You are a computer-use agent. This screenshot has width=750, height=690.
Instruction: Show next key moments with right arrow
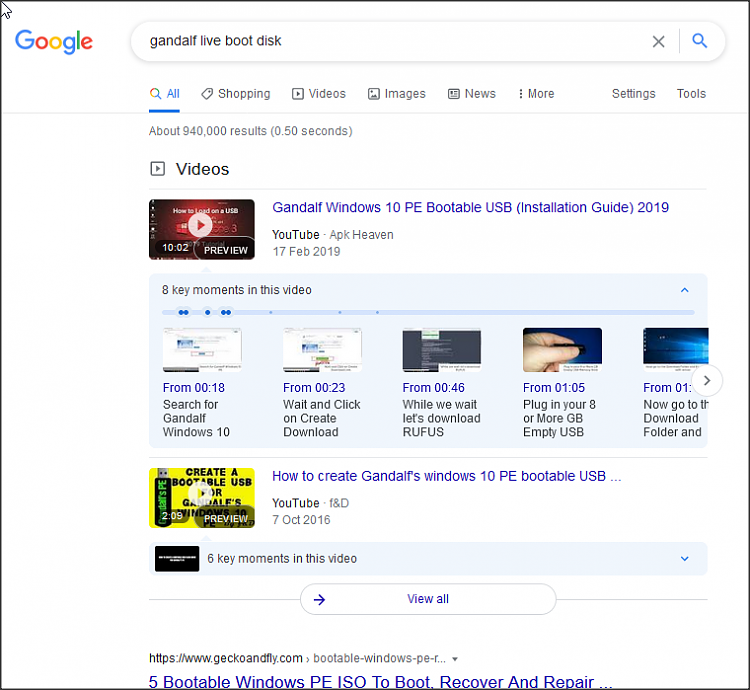(707, 381)
